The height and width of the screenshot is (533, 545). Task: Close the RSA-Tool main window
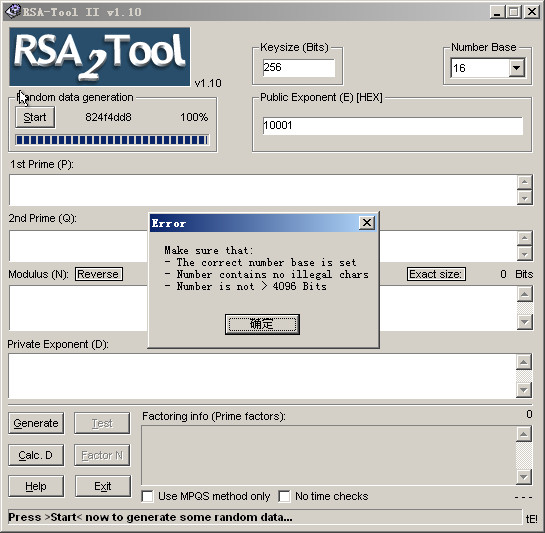click(x=532, y=12)
